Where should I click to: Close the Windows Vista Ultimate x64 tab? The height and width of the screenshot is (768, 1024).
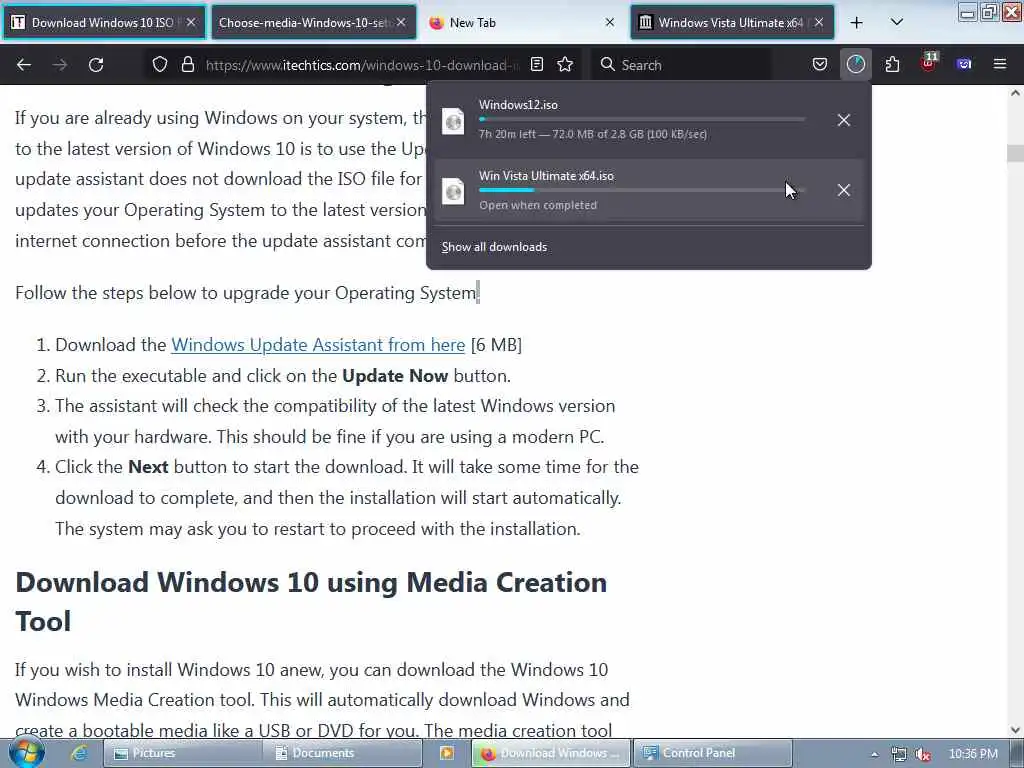[818, 22]
